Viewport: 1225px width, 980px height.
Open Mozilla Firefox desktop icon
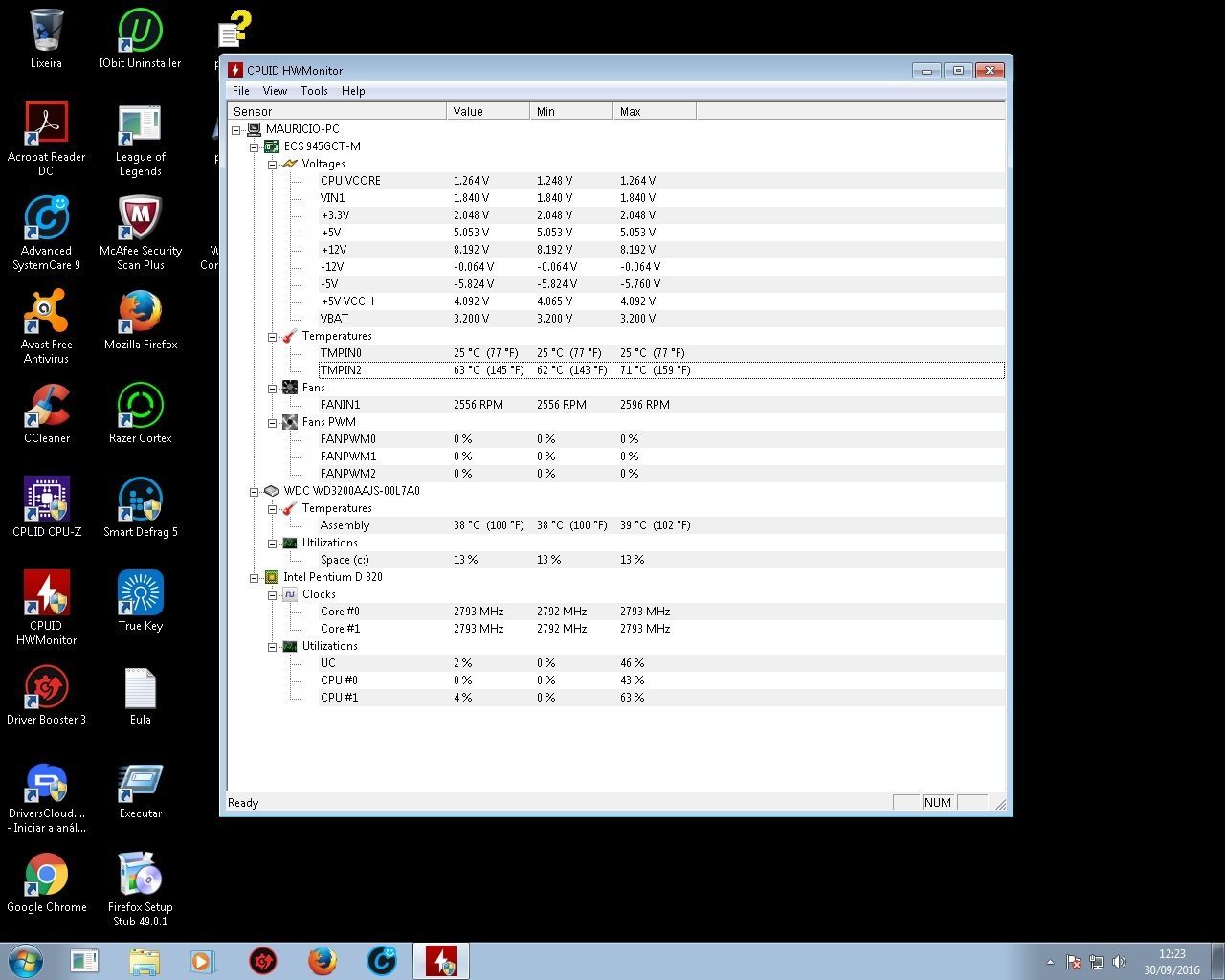(140, 321)
